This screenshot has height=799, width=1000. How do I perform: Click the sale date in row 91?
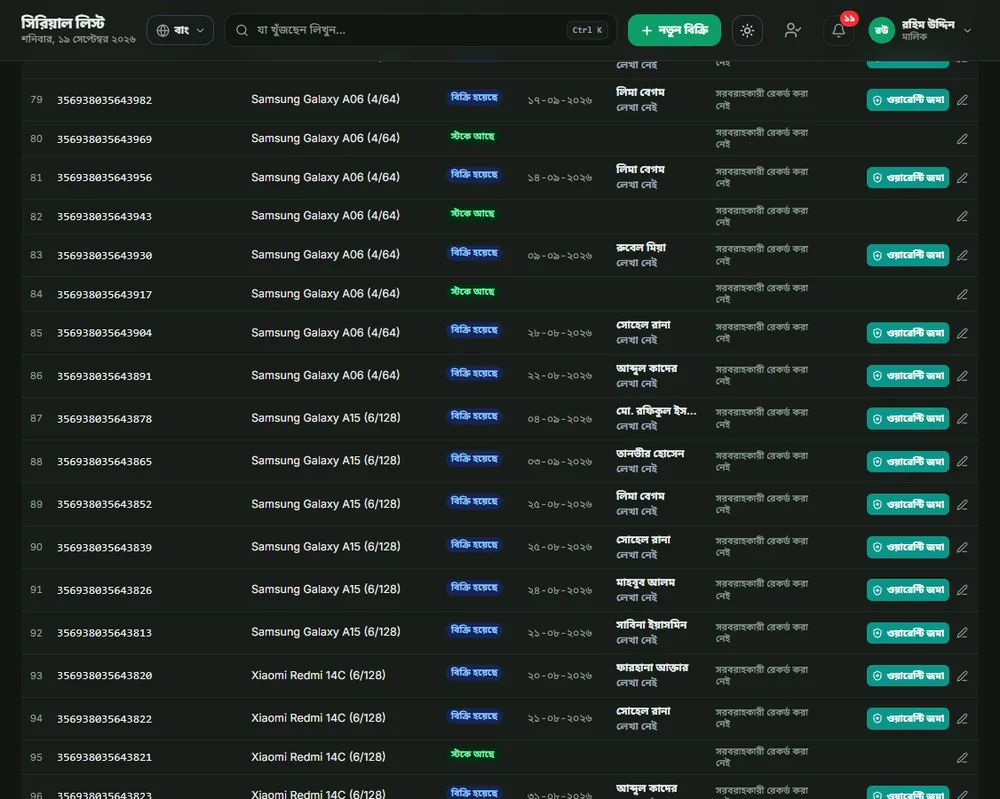click(x=559, y=591)
